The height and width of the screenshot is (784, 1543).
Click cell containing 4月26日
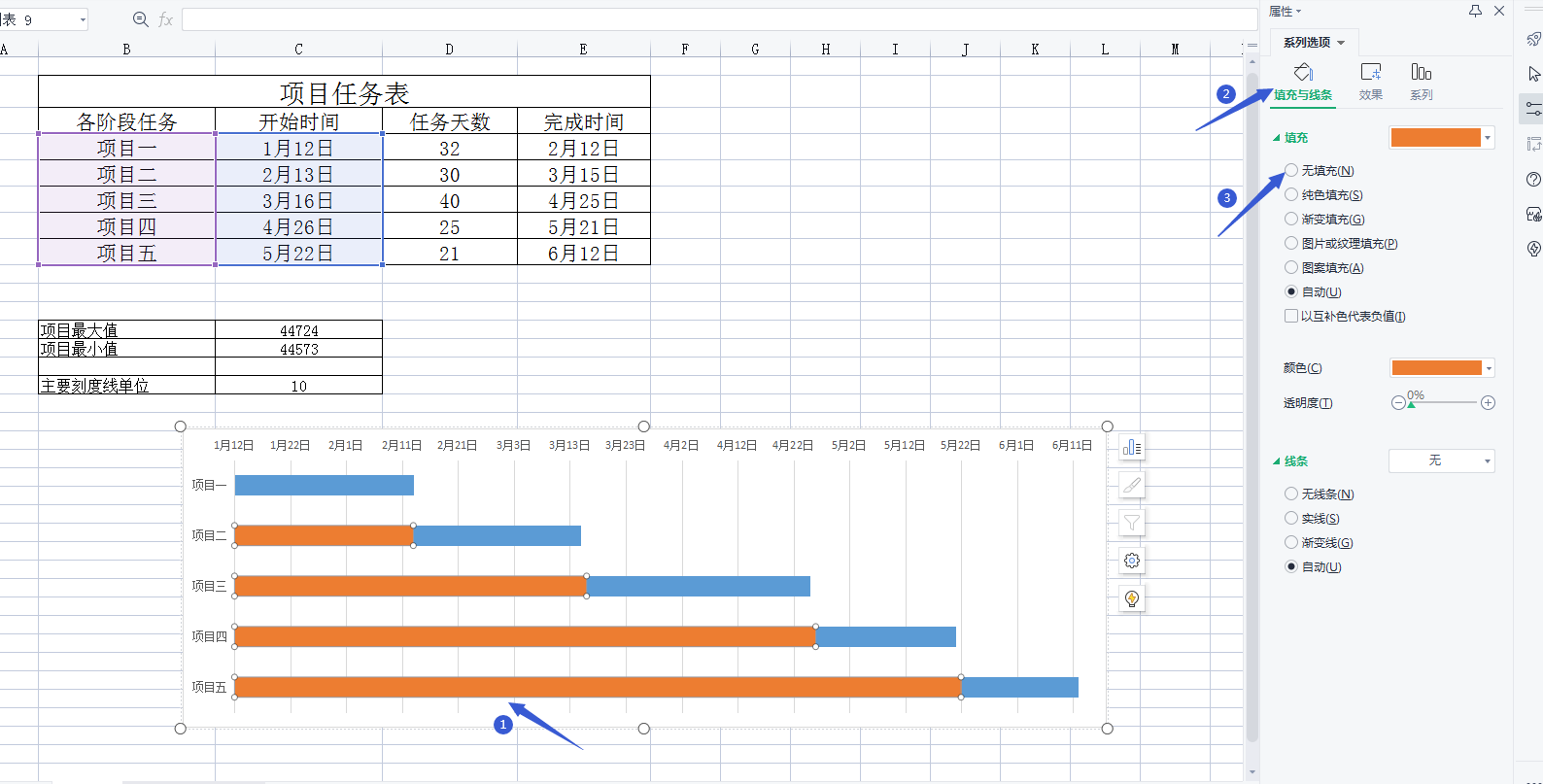coord(298,226)
